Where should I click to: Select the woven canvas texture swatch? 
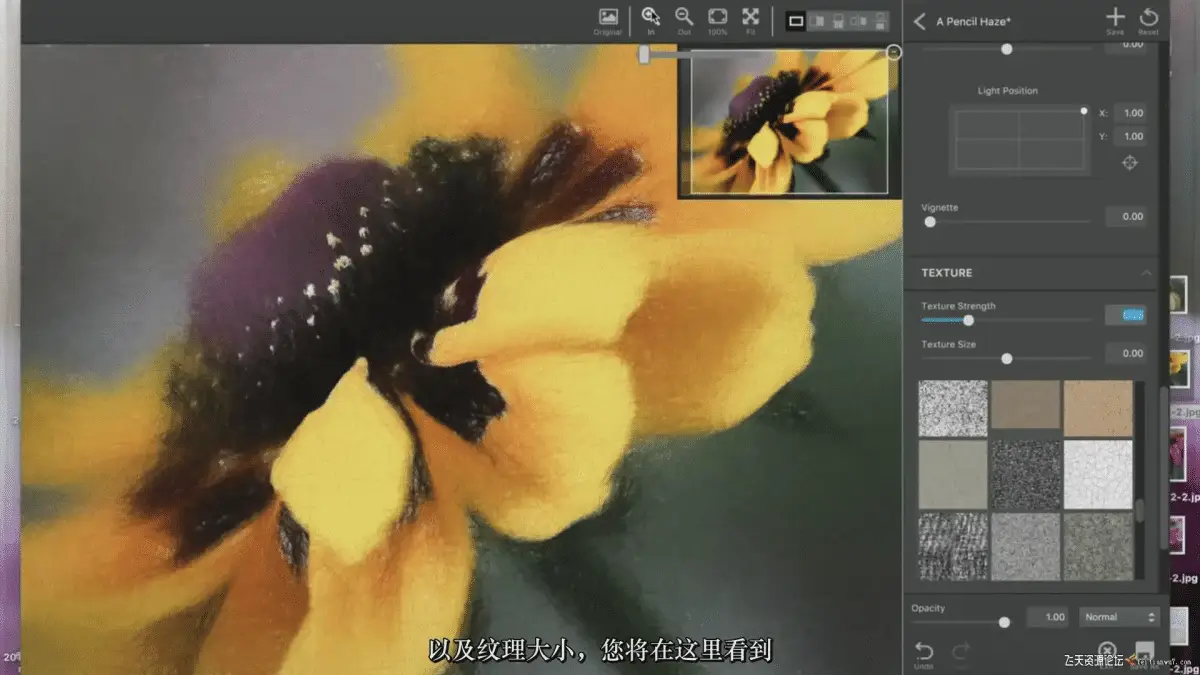point(953,546)
